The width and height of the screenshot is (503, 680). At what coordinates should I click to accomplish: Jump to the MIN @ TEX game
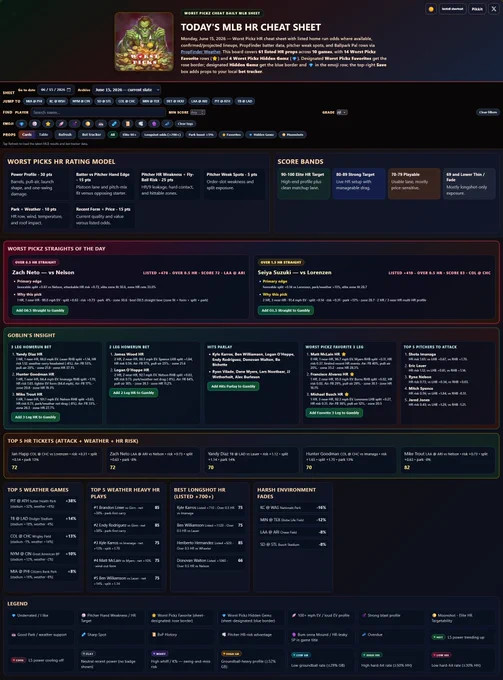coord(151,101)
